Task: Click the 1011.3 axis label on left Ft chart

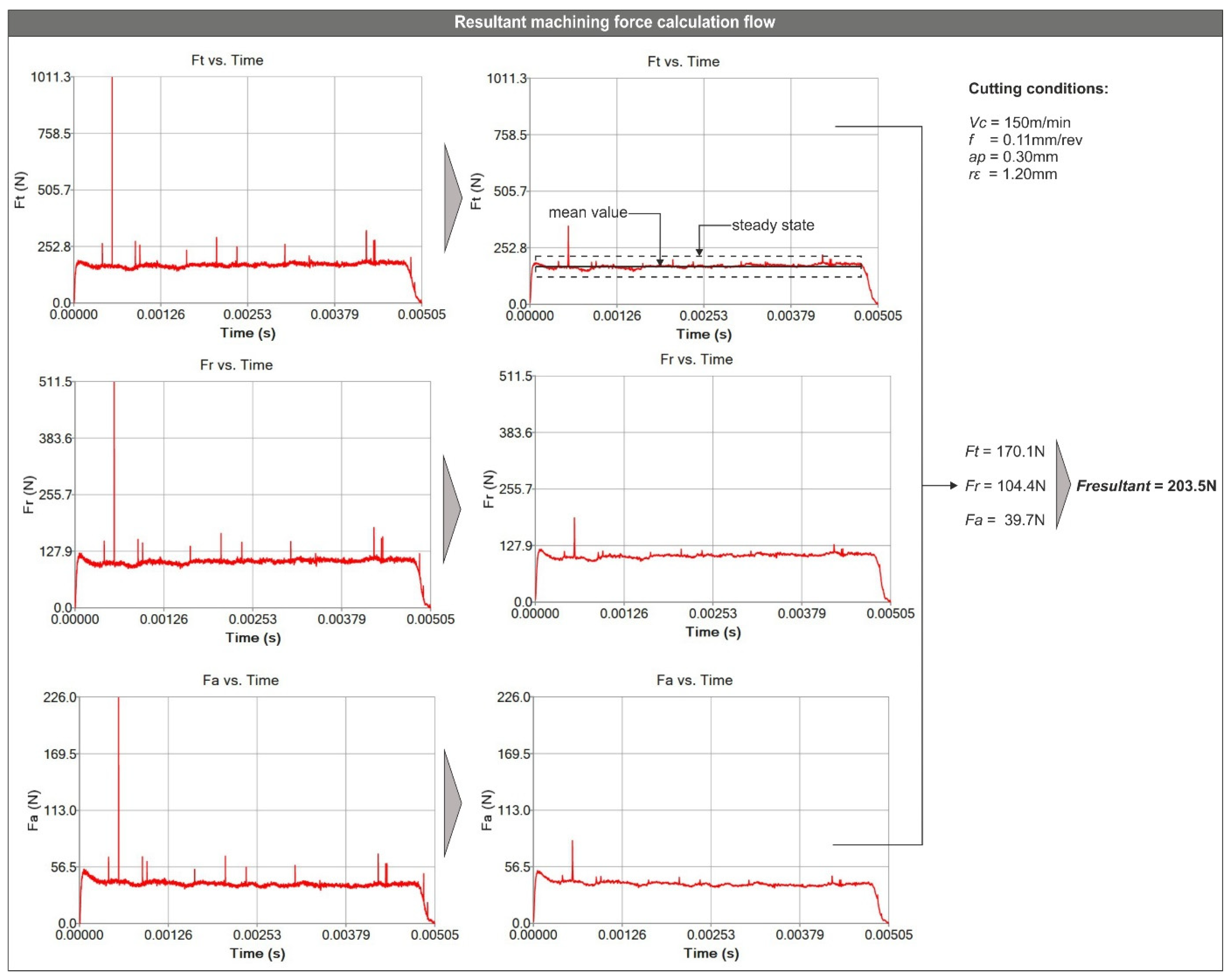Action: click(x=50, y=77)
